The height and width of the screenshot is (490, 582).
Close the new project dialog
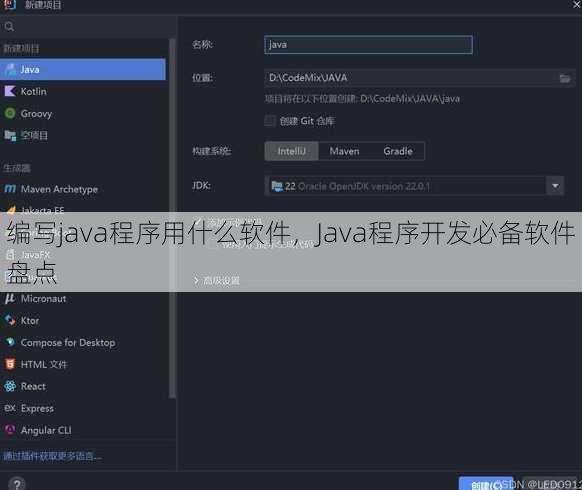(576, 4)
